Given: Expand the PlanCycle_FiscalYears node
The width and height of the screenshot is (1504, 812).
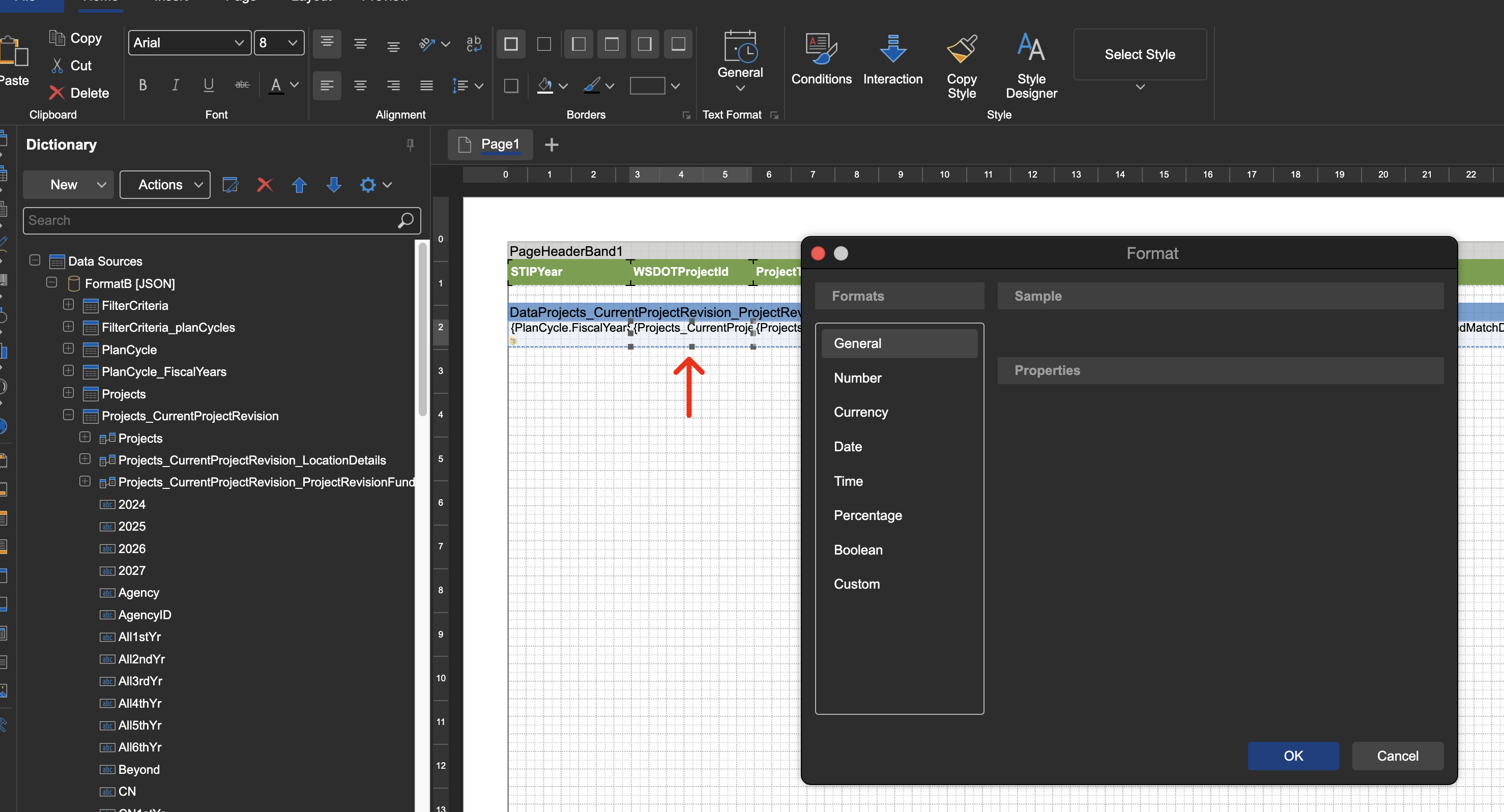Looking at the screenshot, I should click(x=68, y=370).
